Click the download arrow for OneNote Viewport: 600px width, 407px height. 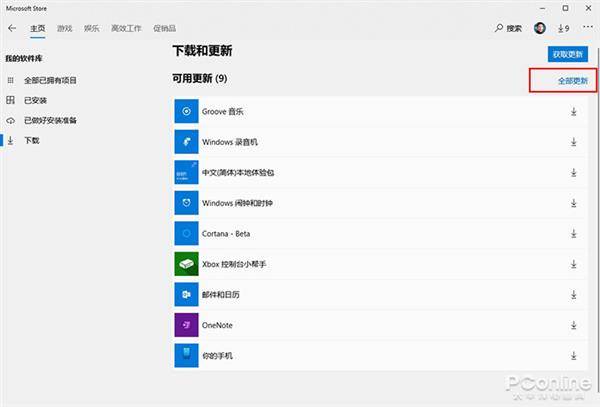pyautogui.click(x=573, y=325)
